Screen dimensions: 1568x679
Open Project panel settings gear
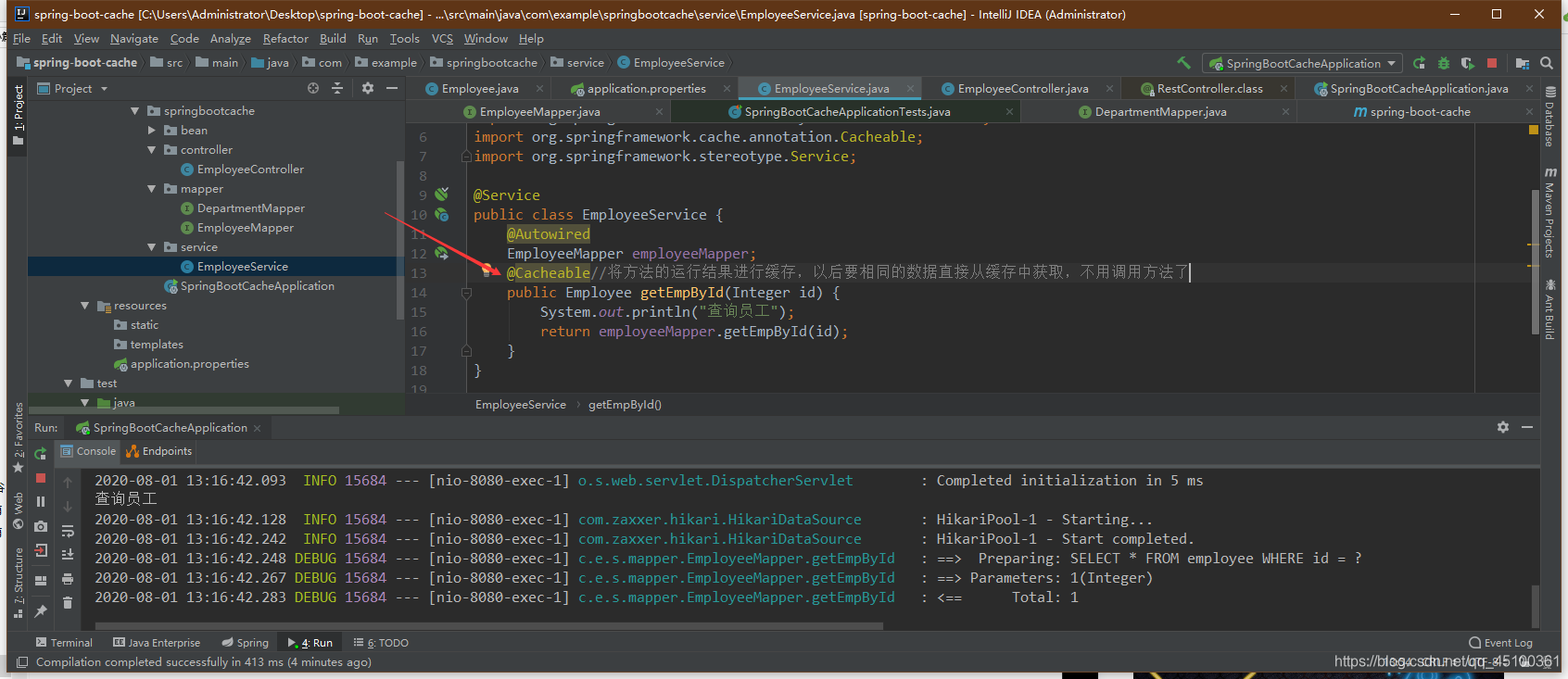368,88
